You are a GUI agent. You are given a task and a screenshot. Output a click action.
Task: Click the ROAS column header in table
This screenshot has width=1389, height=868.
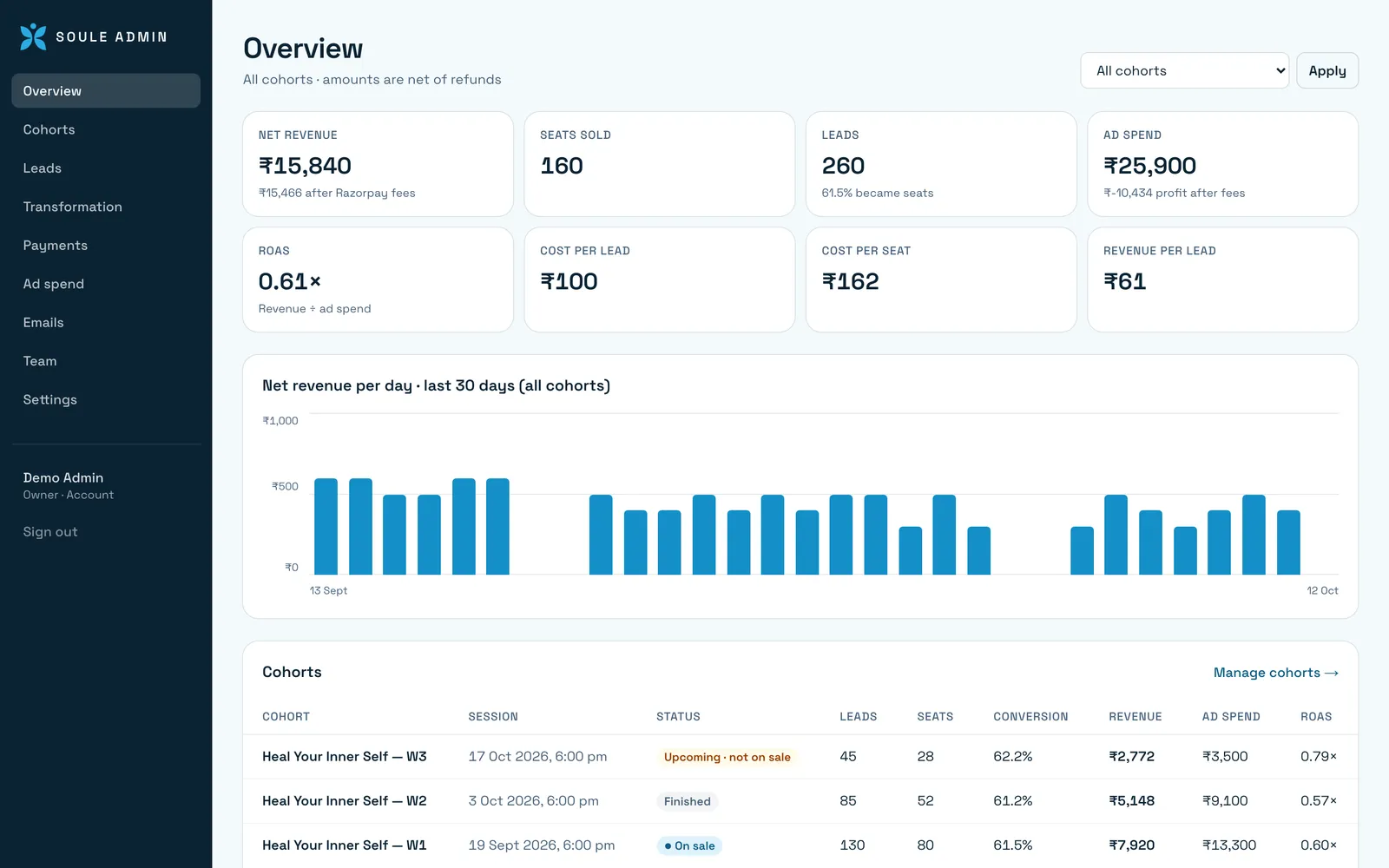(x=1316, y=717)
